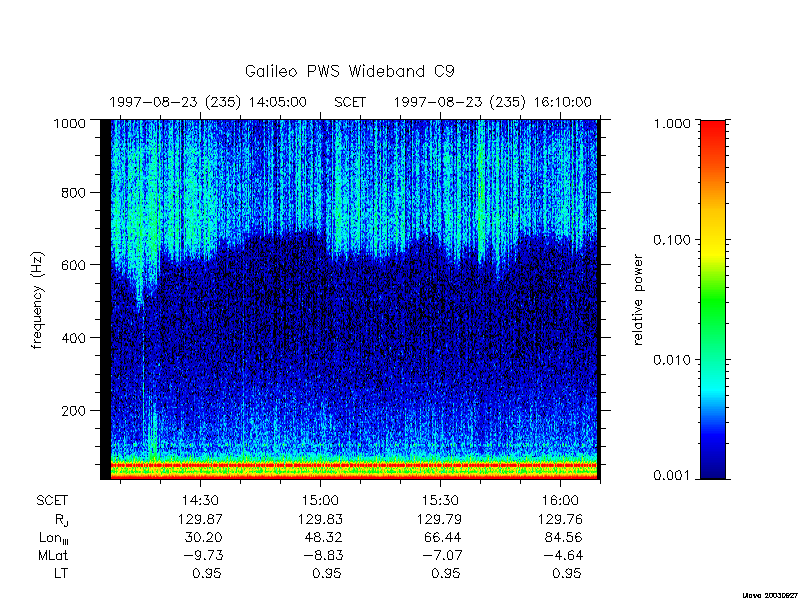Click the dark blue bottom of colorbar
Viewport: 800px width, 600px height.
click(713, 467)
